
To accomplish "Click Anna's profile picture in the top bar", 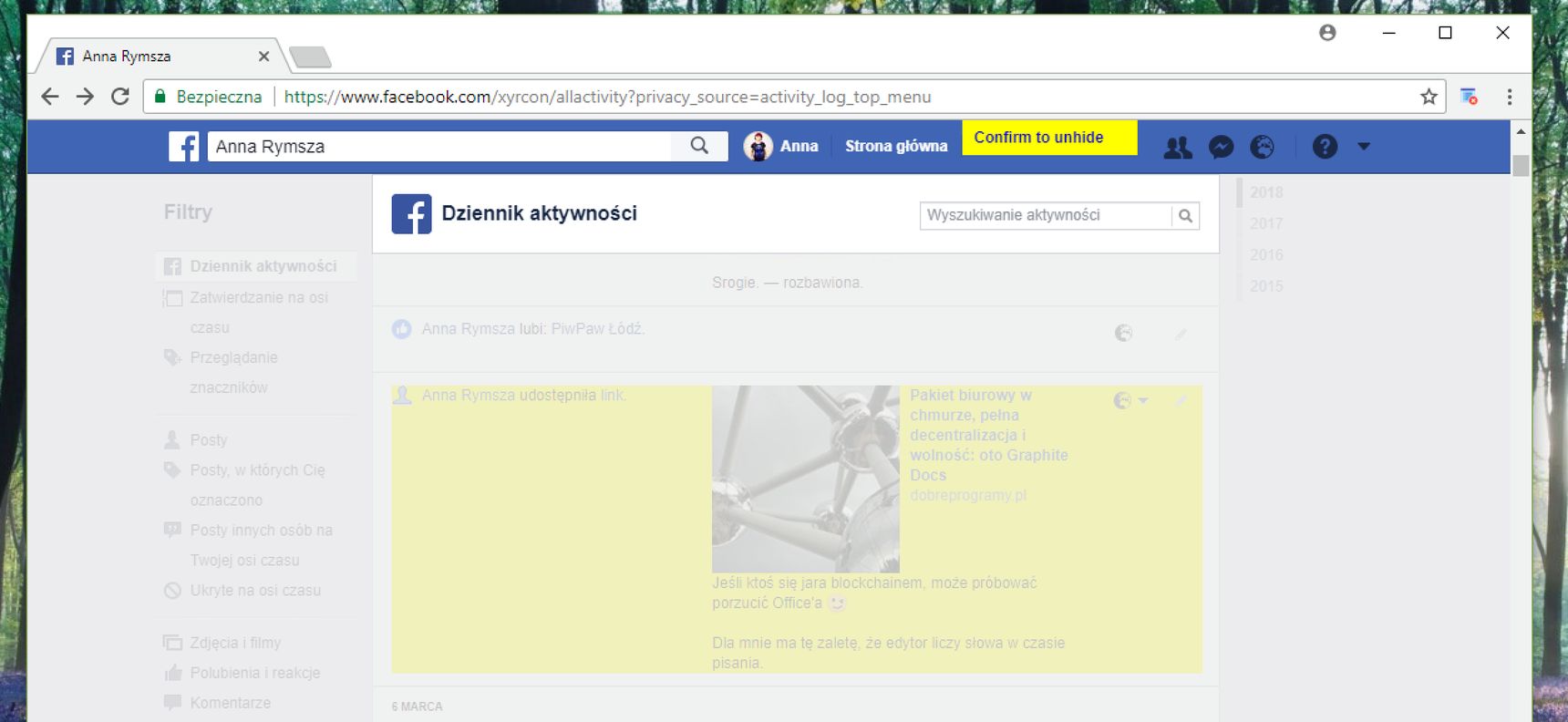I will pos(758,146).
